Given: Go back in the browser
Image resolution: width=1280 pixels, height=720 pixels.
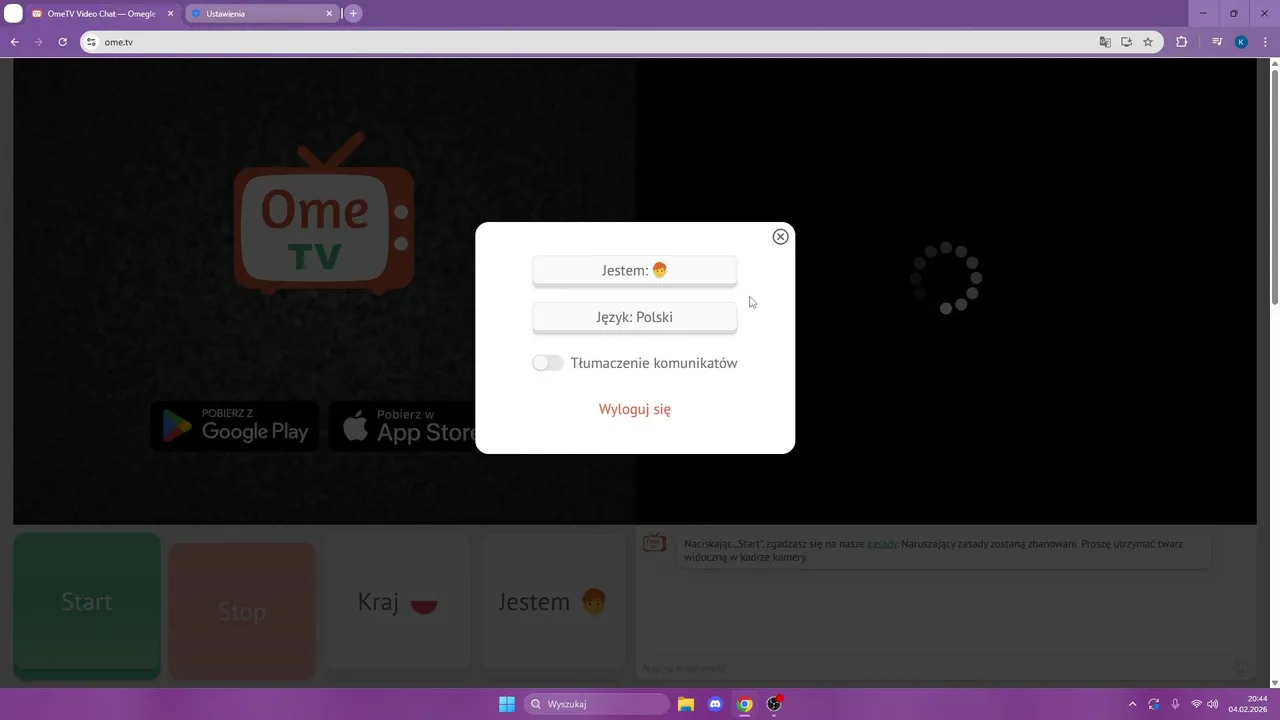Looking at the screenshot, I should [14, 42].
